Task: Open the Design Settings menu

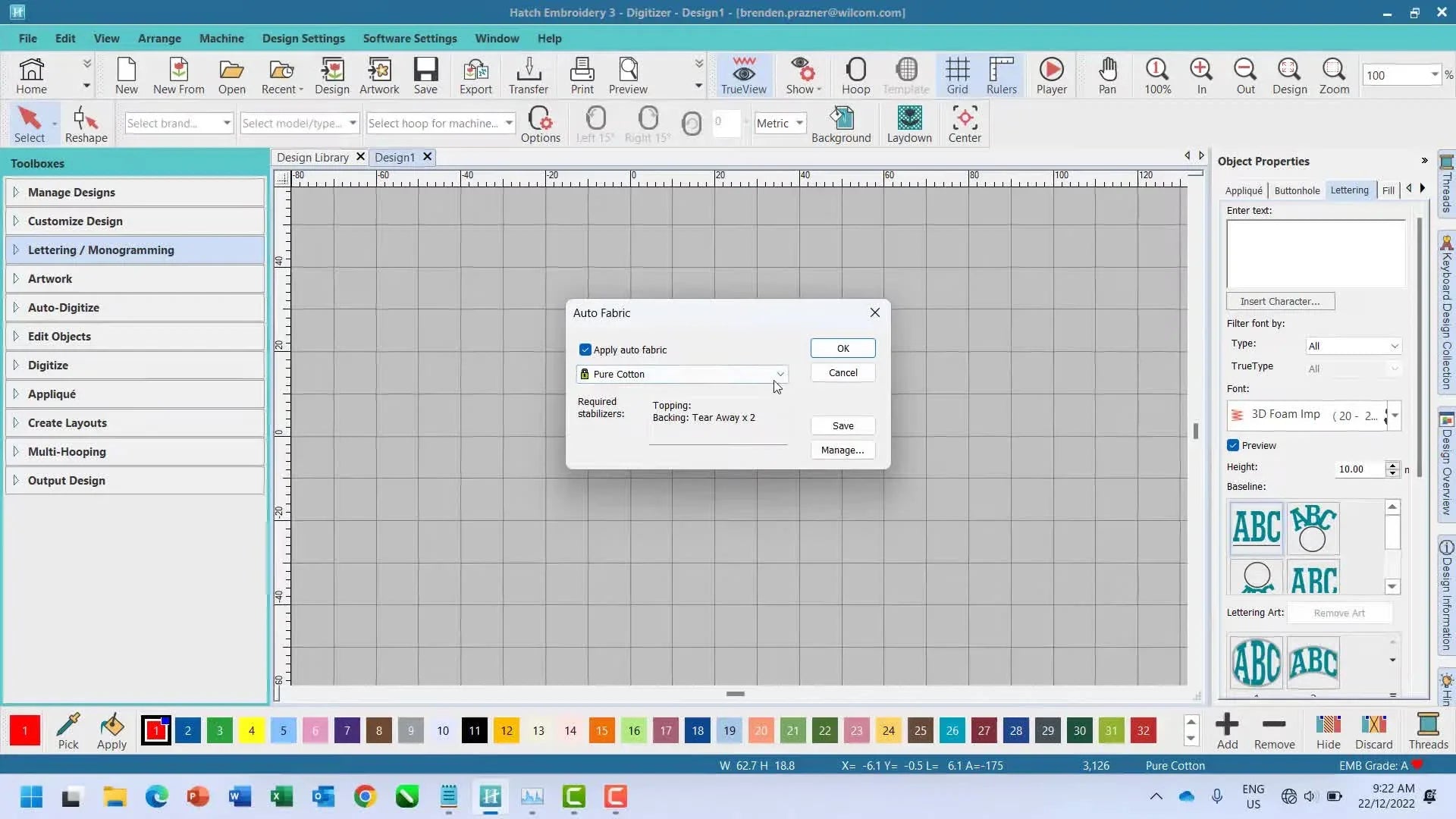Action: 303,38
